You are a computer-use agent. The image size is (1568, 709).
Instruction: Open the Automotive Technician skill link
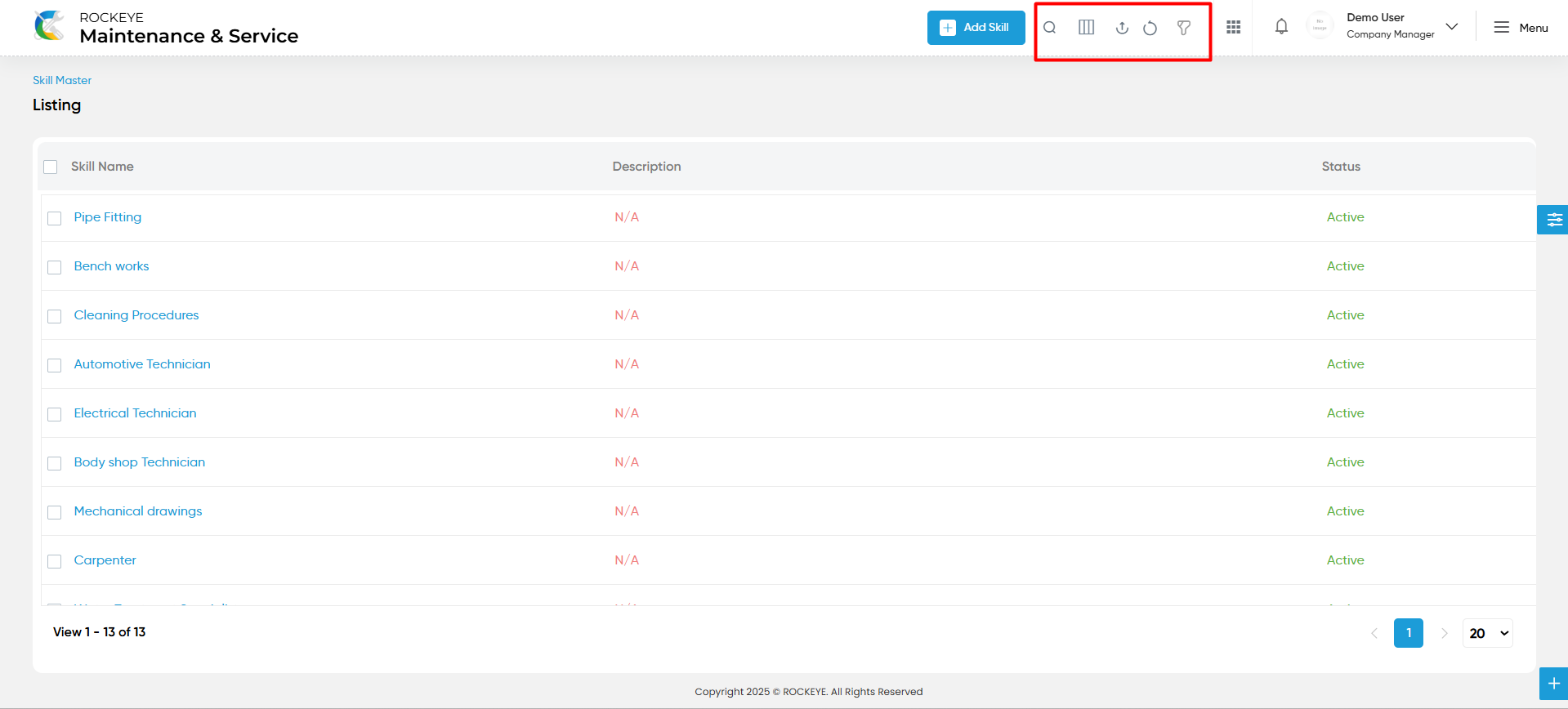(x=142, y=364)
